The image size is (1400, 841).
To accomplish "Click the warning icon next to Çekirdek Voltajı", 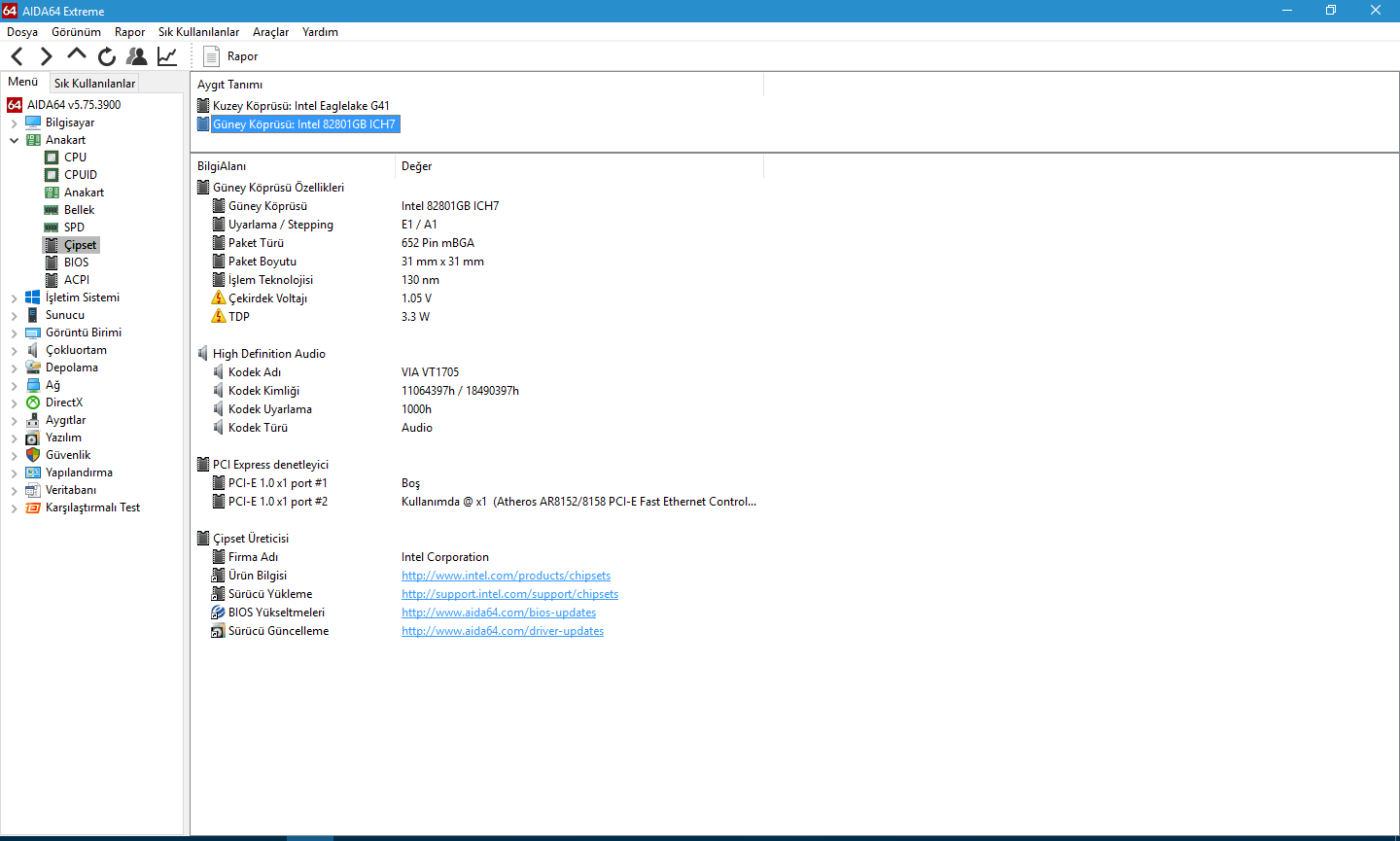I will tap(219, 298).
